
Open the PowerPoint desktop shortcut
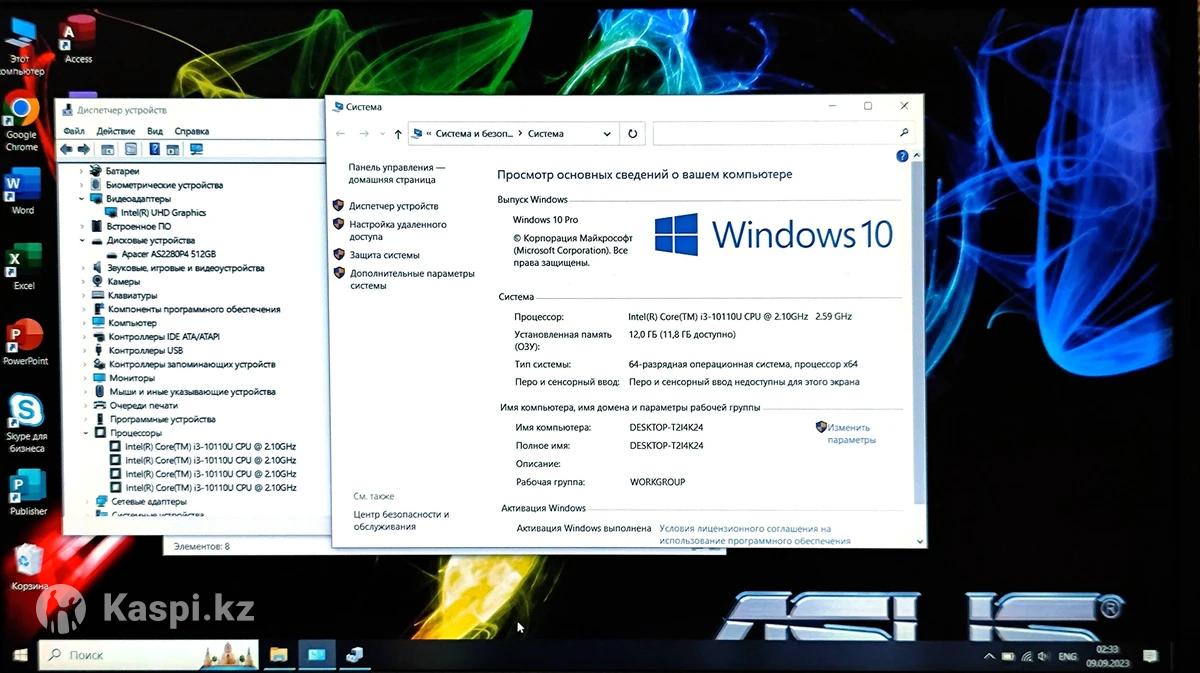25,342
